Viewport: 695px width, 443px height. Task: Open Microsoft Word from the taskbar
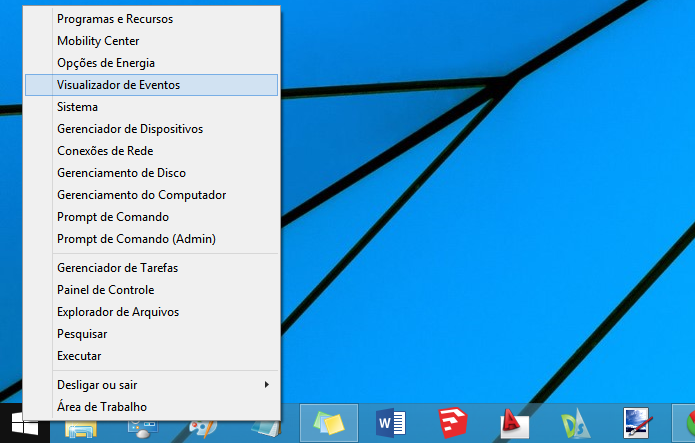pyautogui.click(x=390, y=423)
